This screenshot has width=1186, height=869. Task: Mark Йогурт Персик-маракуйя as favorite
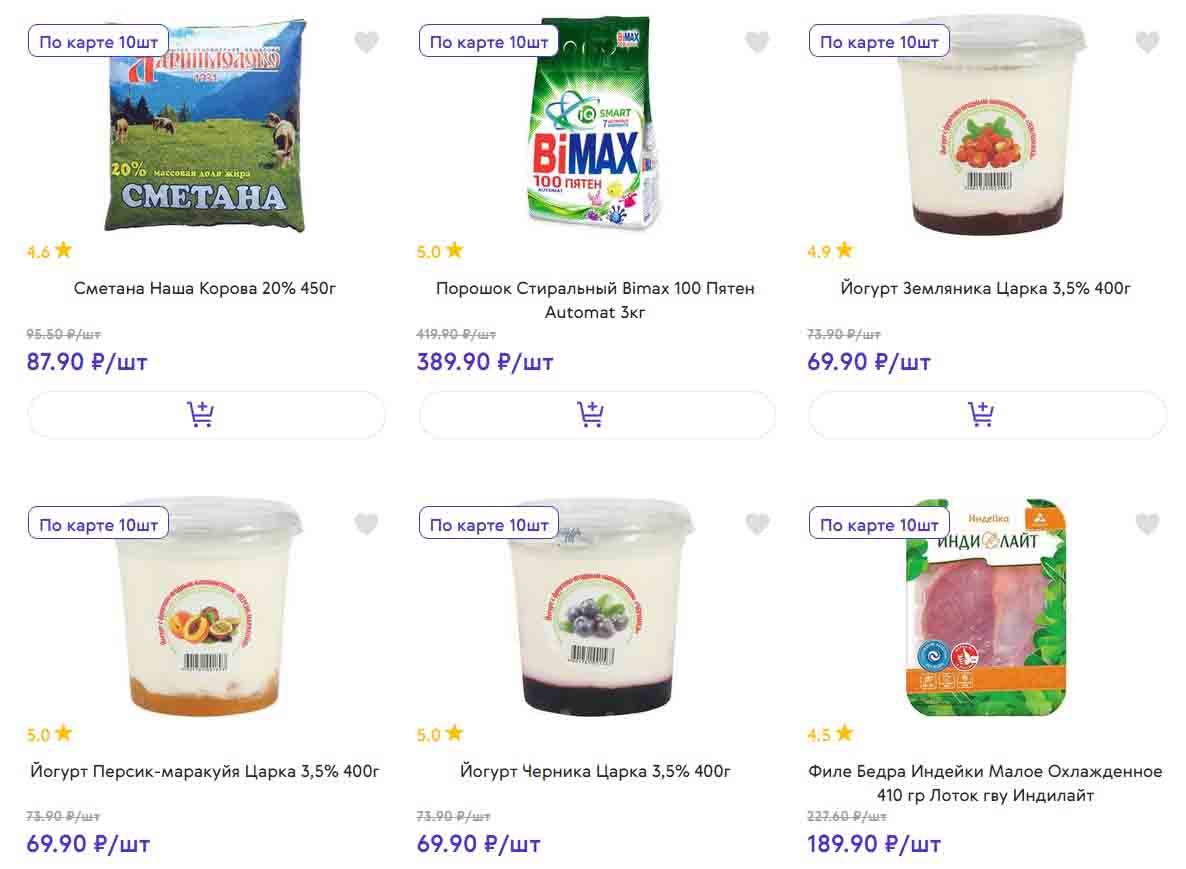[367, 524]
